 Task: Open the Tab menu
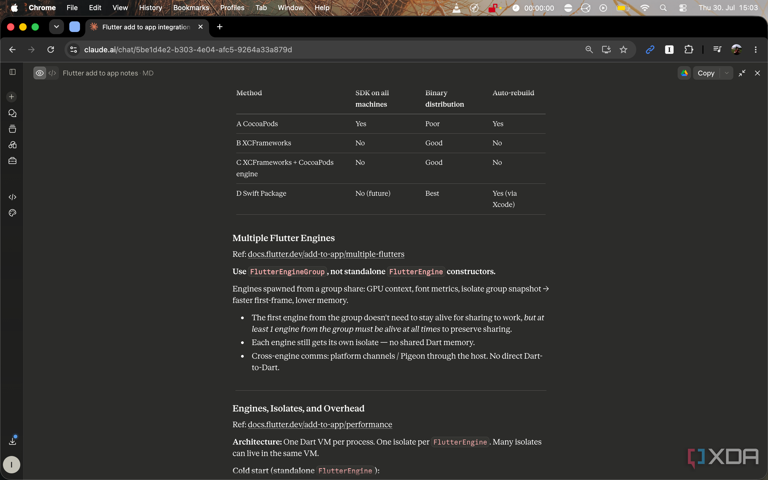261,7
